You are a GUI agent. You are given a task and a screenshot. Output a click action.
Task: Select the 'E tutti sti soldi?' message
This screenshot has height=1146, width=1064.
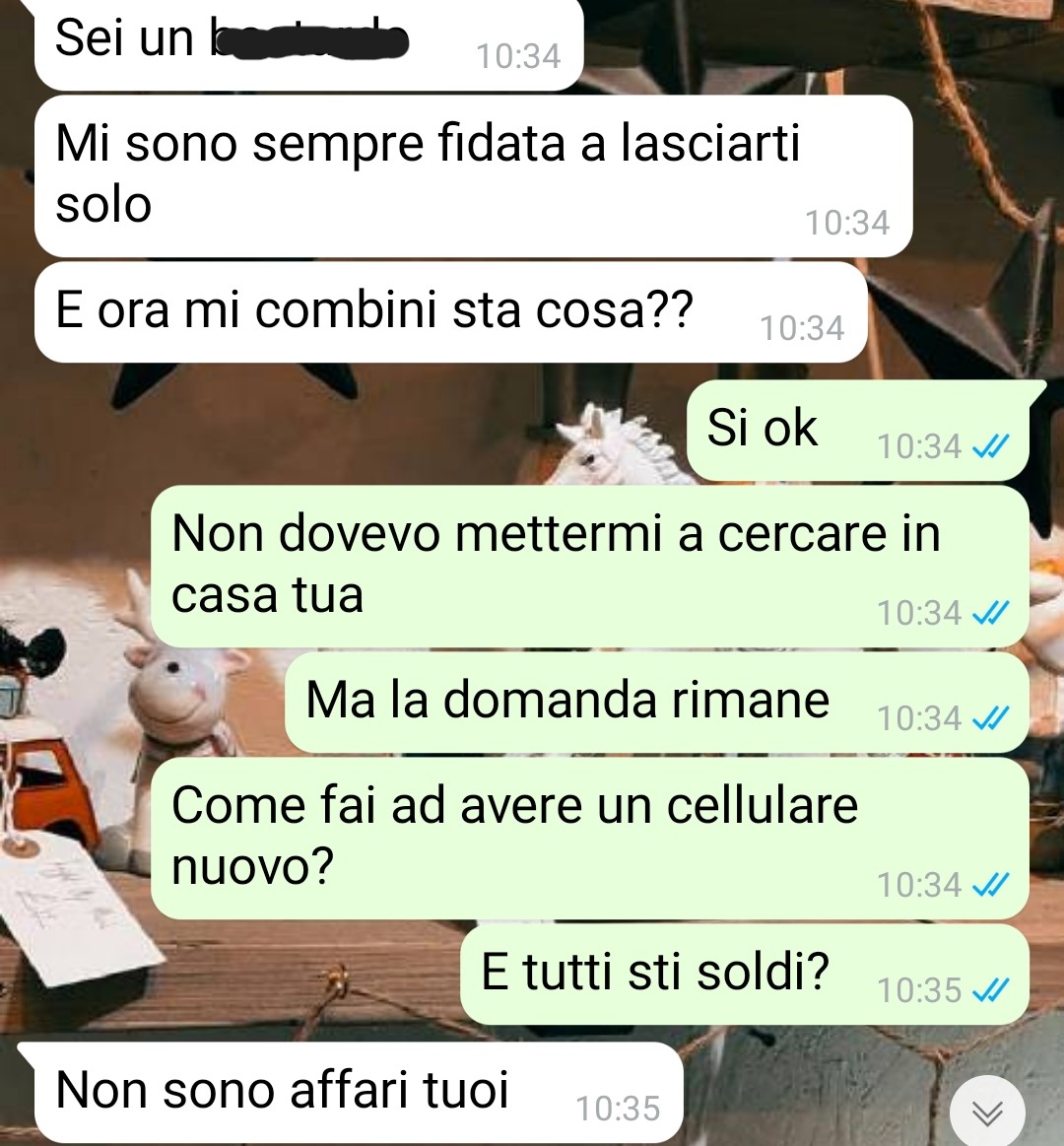[x=745, y=975]
